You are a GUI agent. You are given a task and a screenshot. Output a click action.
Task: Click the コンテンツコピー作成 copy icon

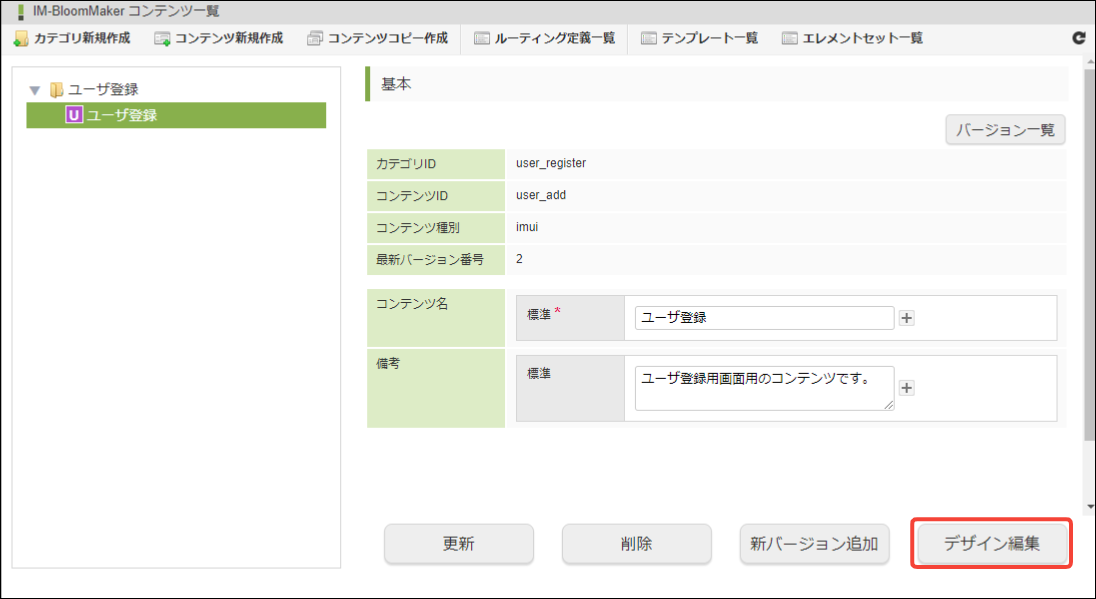pos(315,38)
